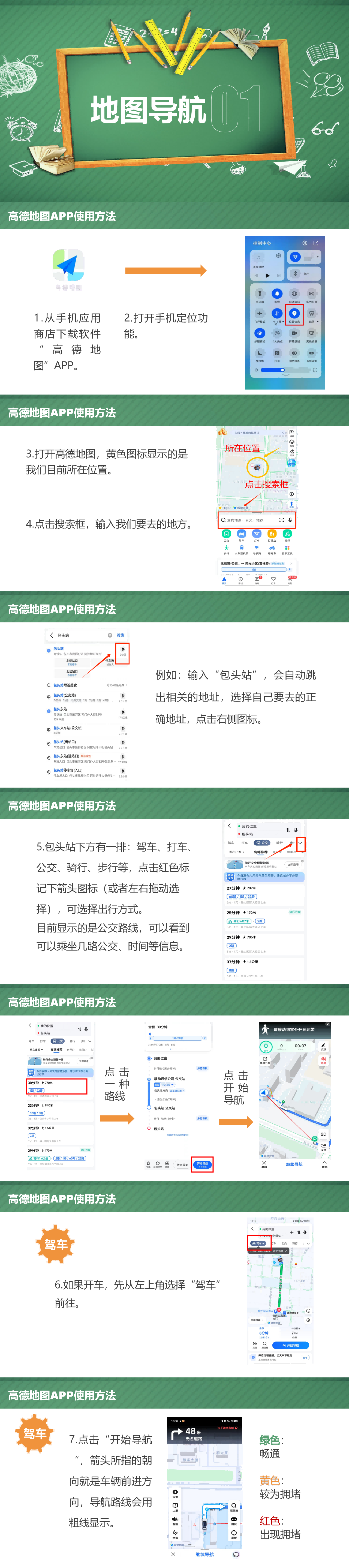This screenshot has height=1568, width=349.
Task: Expand the mobile data (卡1) dropdown arrow
Action: click(283, 321)
